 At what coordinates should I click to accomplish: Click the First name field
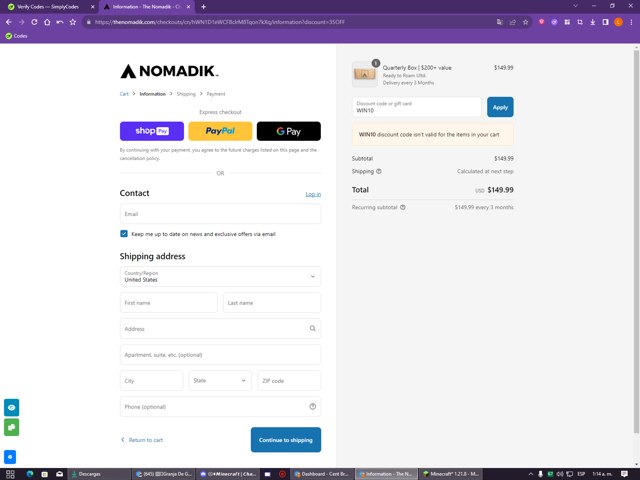(169, 302)
